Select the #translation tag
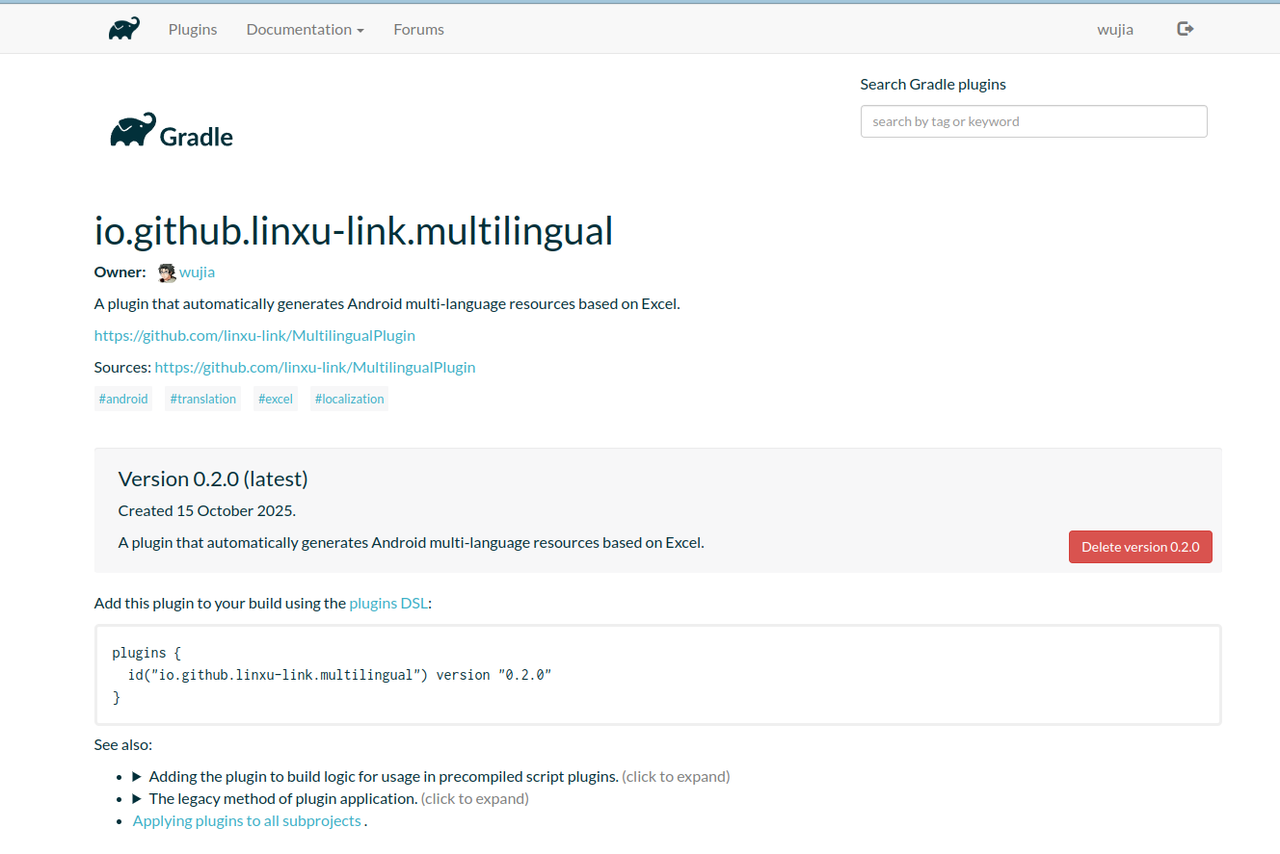The width and height of the screenshot is (1280, 854). (203, 399)
